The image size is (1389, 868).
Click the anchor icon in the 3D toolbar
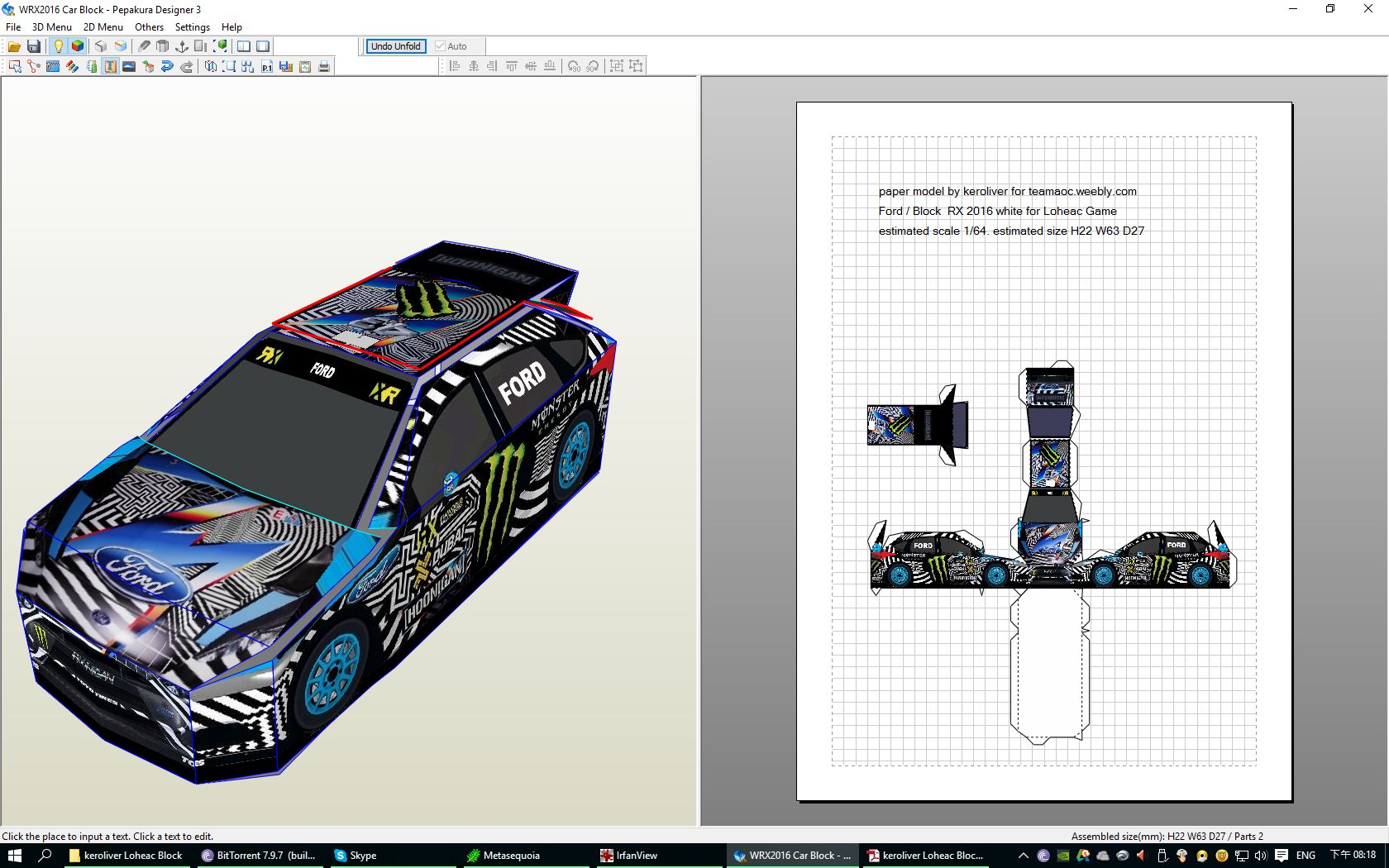point(182,46)
